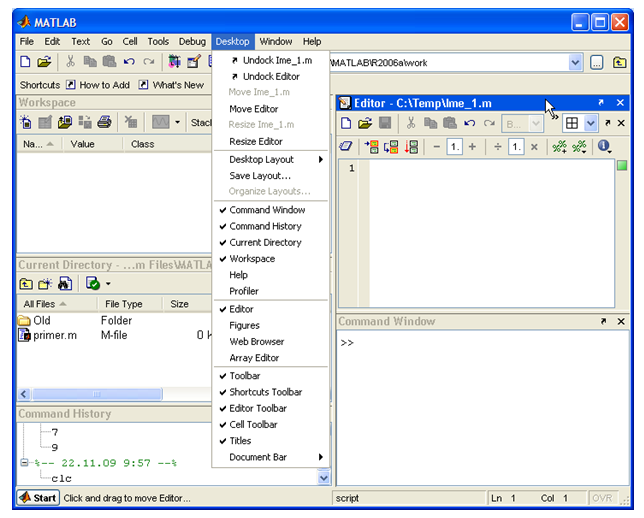Click the Workspace import data icon

[65, 122]
